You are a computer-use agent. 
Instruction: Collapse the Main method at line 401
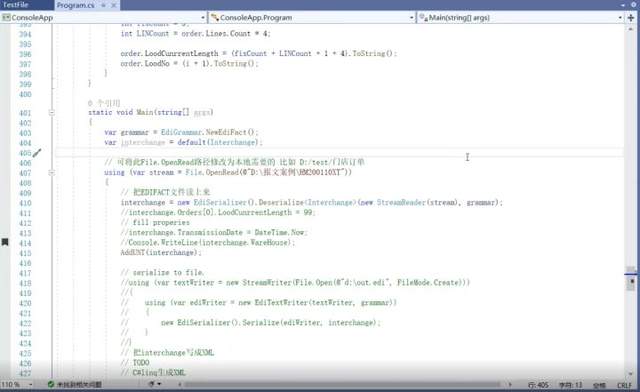51,112
